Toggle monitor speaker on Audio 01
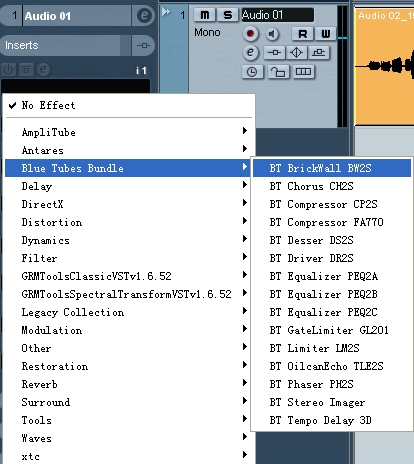414x464 pixels. click(x=272, y=34)
